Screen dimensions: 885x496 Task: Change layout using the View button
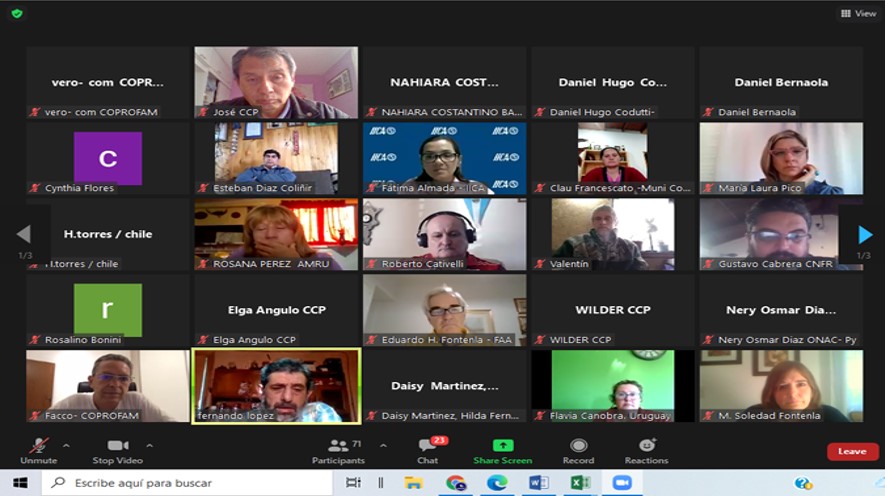click(858, 13)
